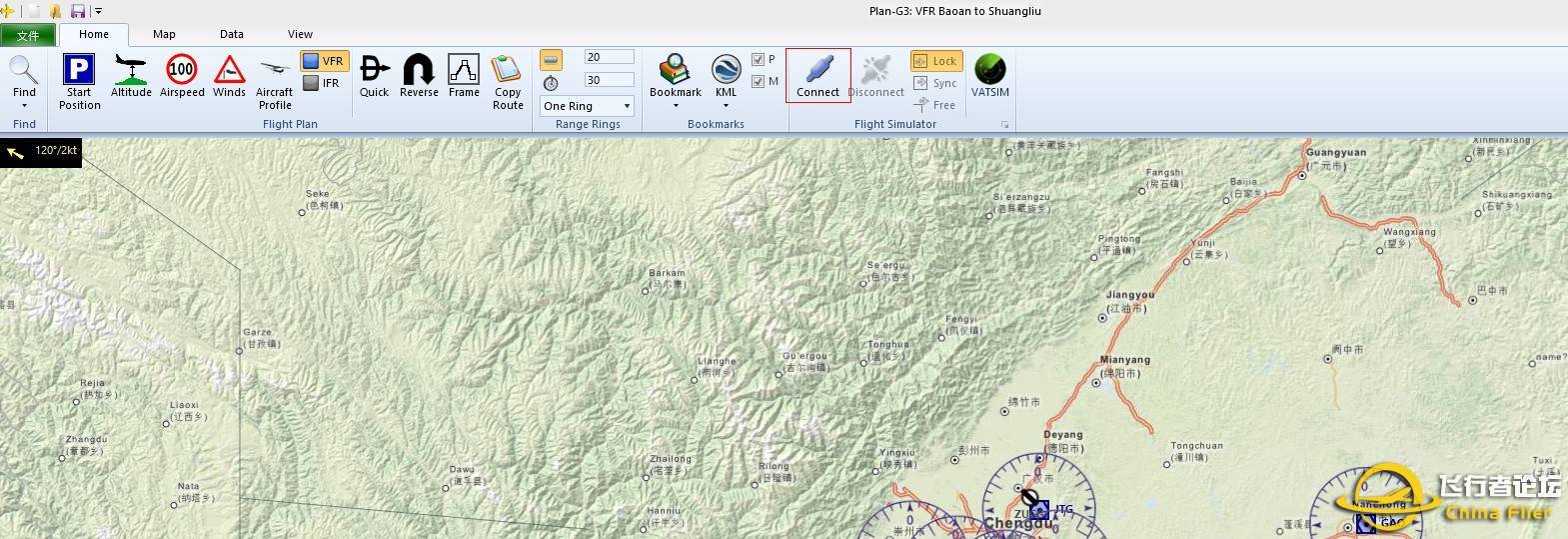Open the One Ring dropdown
The image size is (1568, 539).
587,106
